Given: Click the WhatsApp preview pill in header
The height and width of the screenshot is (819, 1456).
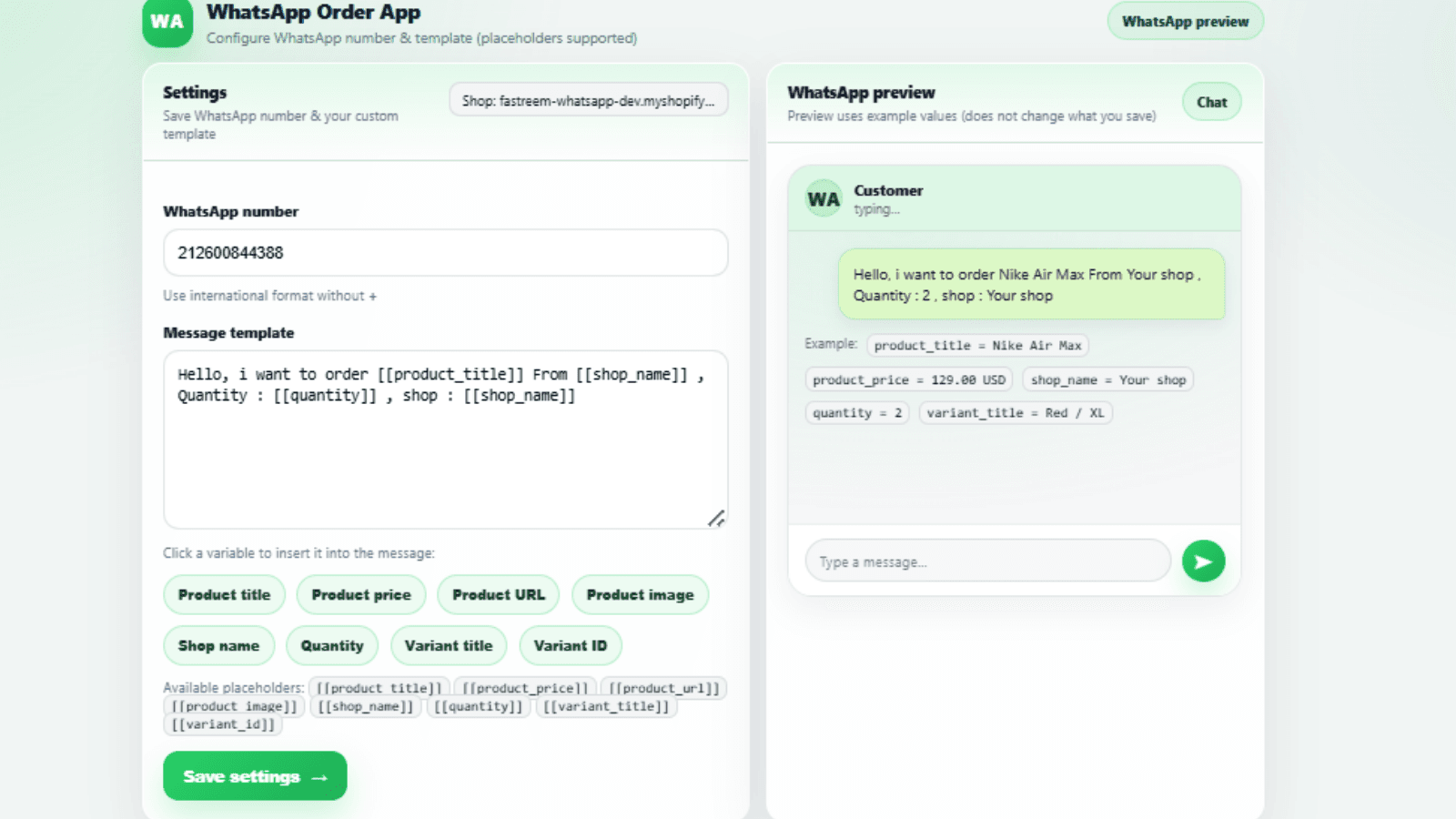Looking at the screenshot, I should 1185,21.
